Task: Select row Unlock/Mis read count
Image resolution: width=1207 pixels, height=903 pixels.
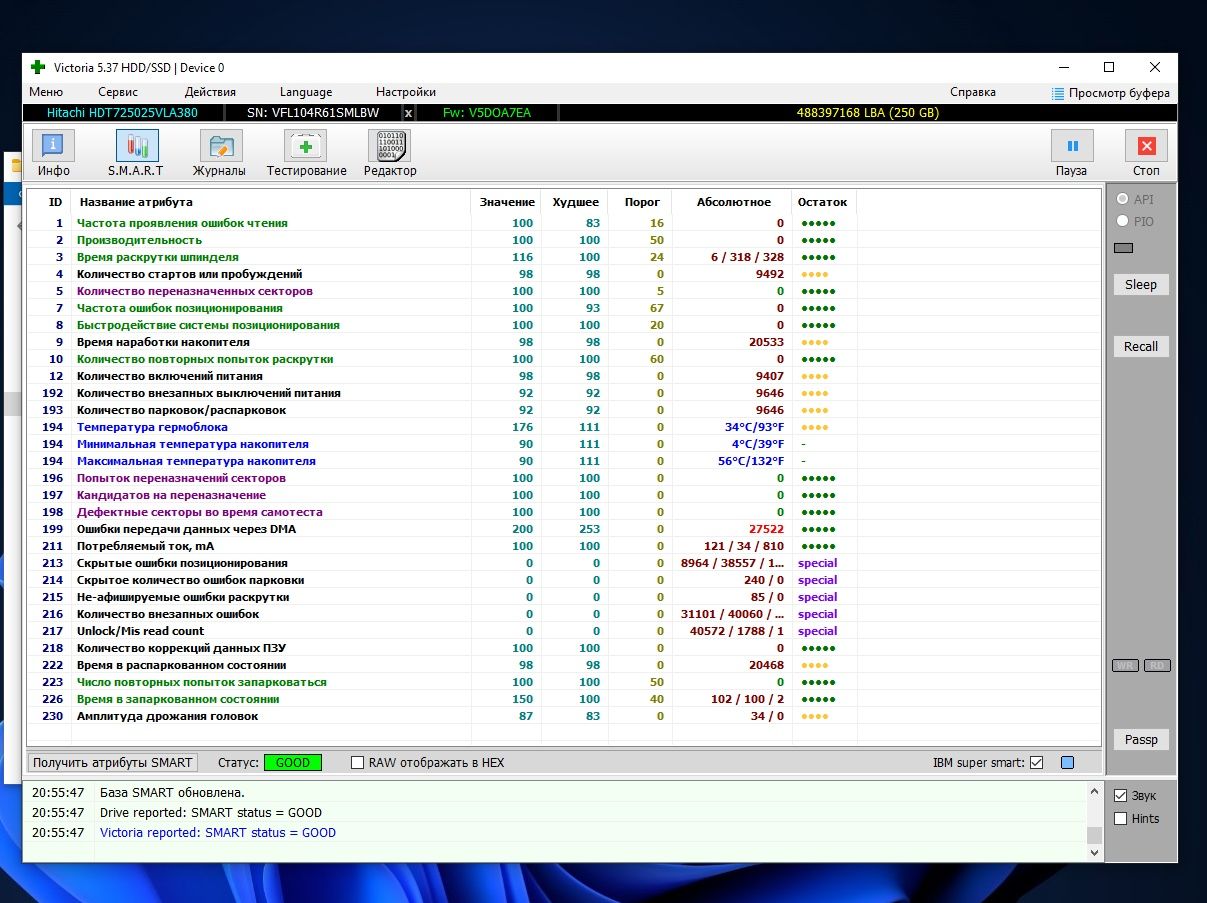Action: [442, 631]
